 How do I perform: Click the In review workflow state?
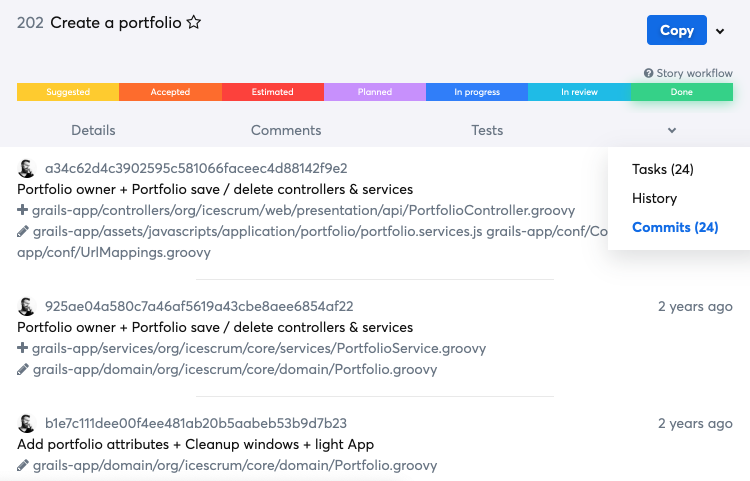point(579,92)
